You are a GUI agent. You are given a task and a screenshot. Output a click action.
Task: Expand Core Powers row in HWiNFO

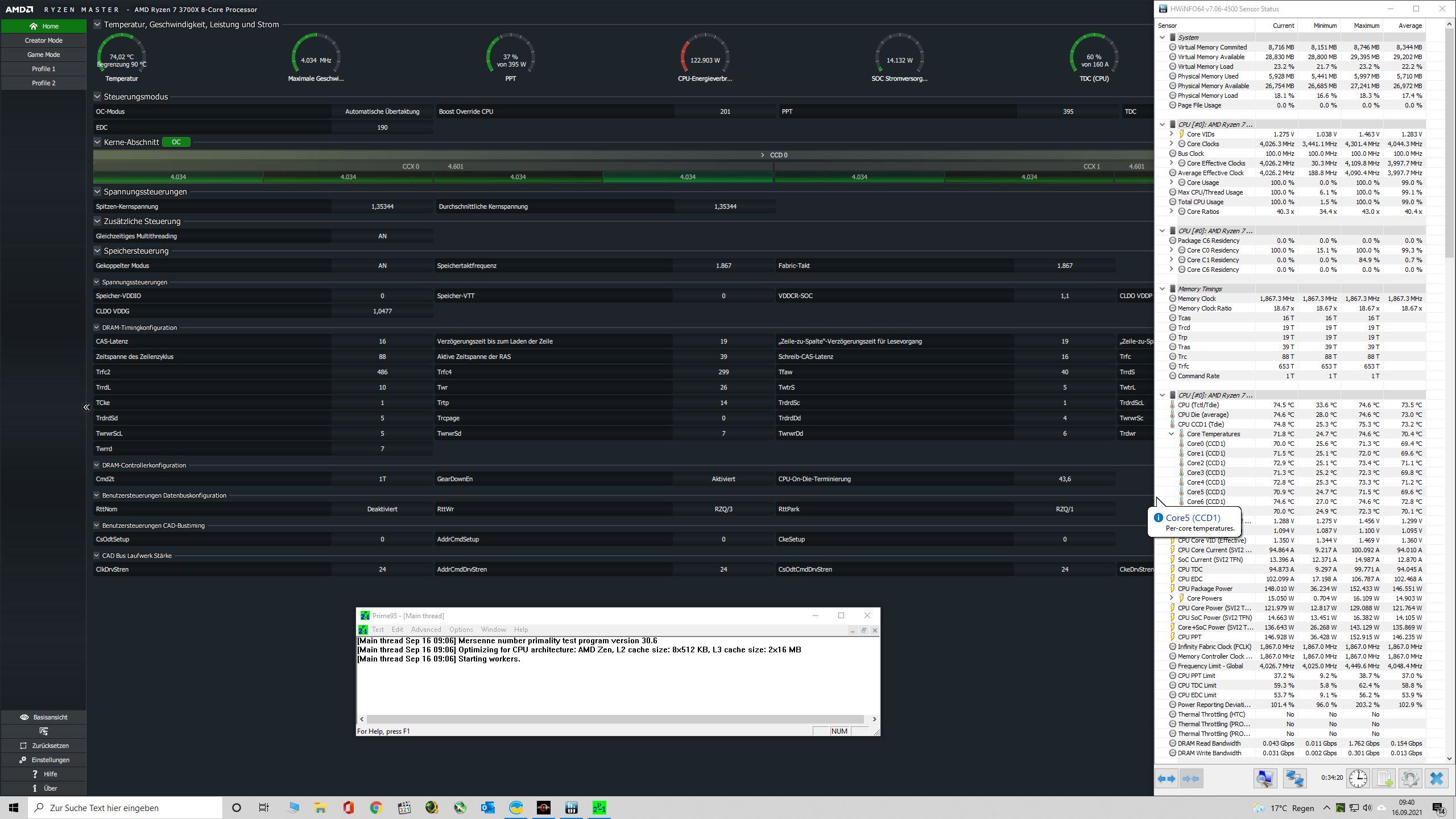tap(1172, 598)
